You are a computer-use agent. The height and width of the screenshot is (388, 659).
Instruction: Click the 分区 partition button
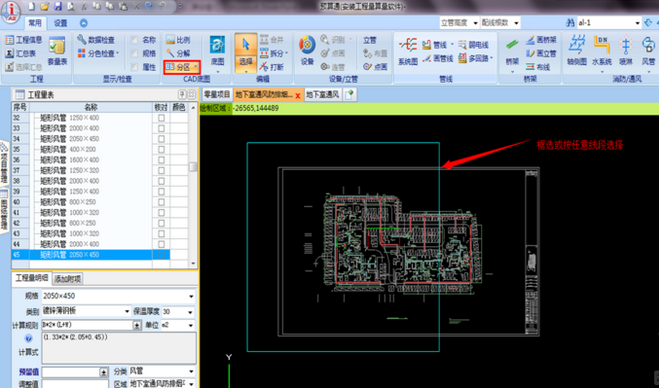point(182,67)
